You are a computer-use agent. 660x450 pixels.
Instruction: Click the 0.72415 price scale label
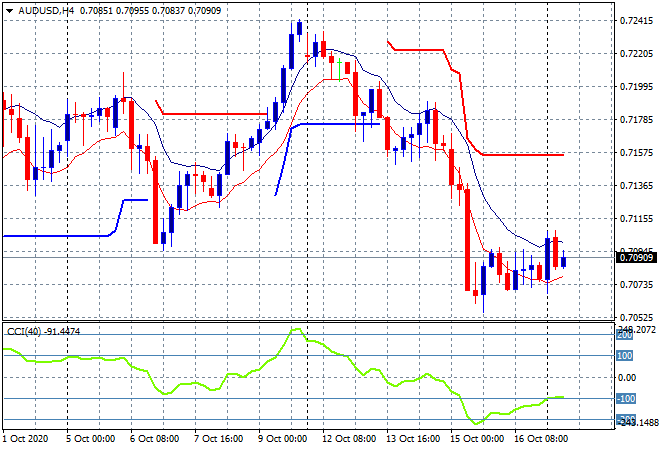[636, 20]
